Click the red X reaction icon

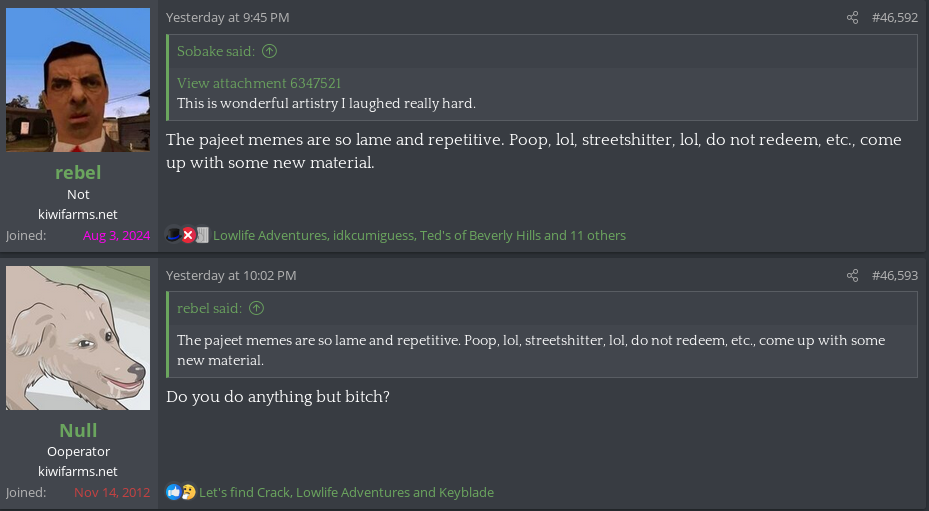(x=188, y=235)
